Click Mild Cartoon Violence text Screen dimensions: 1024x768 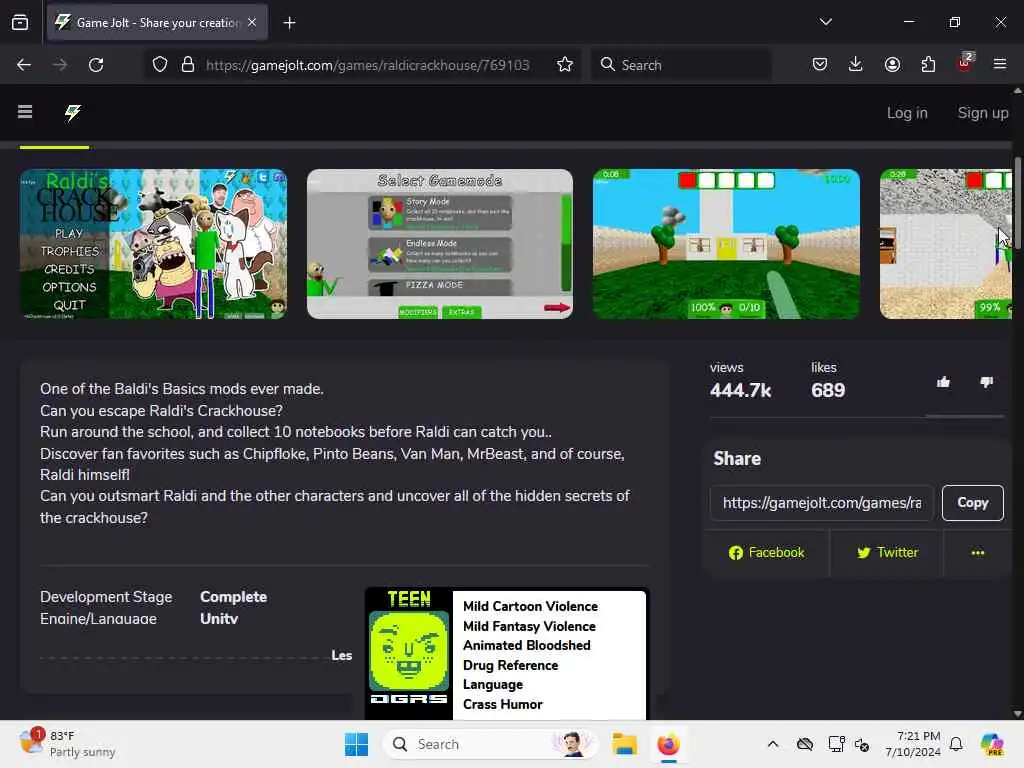click(530, 606)
